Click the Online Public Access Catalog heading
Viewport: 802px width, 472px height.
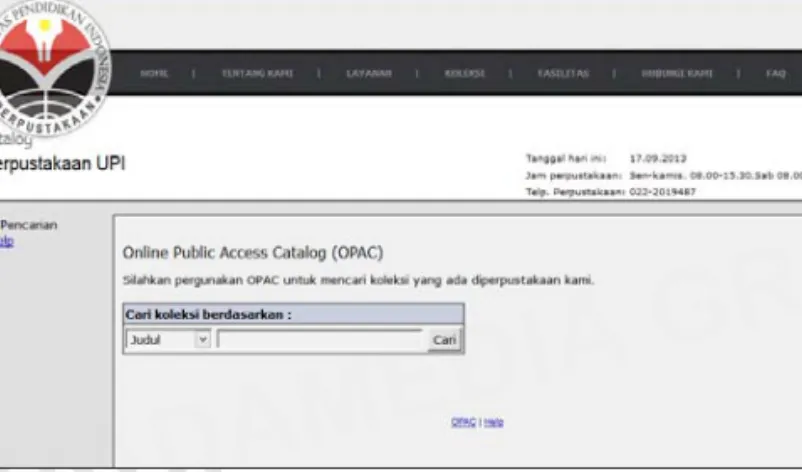pyautogui.click(x=253, y=253)
